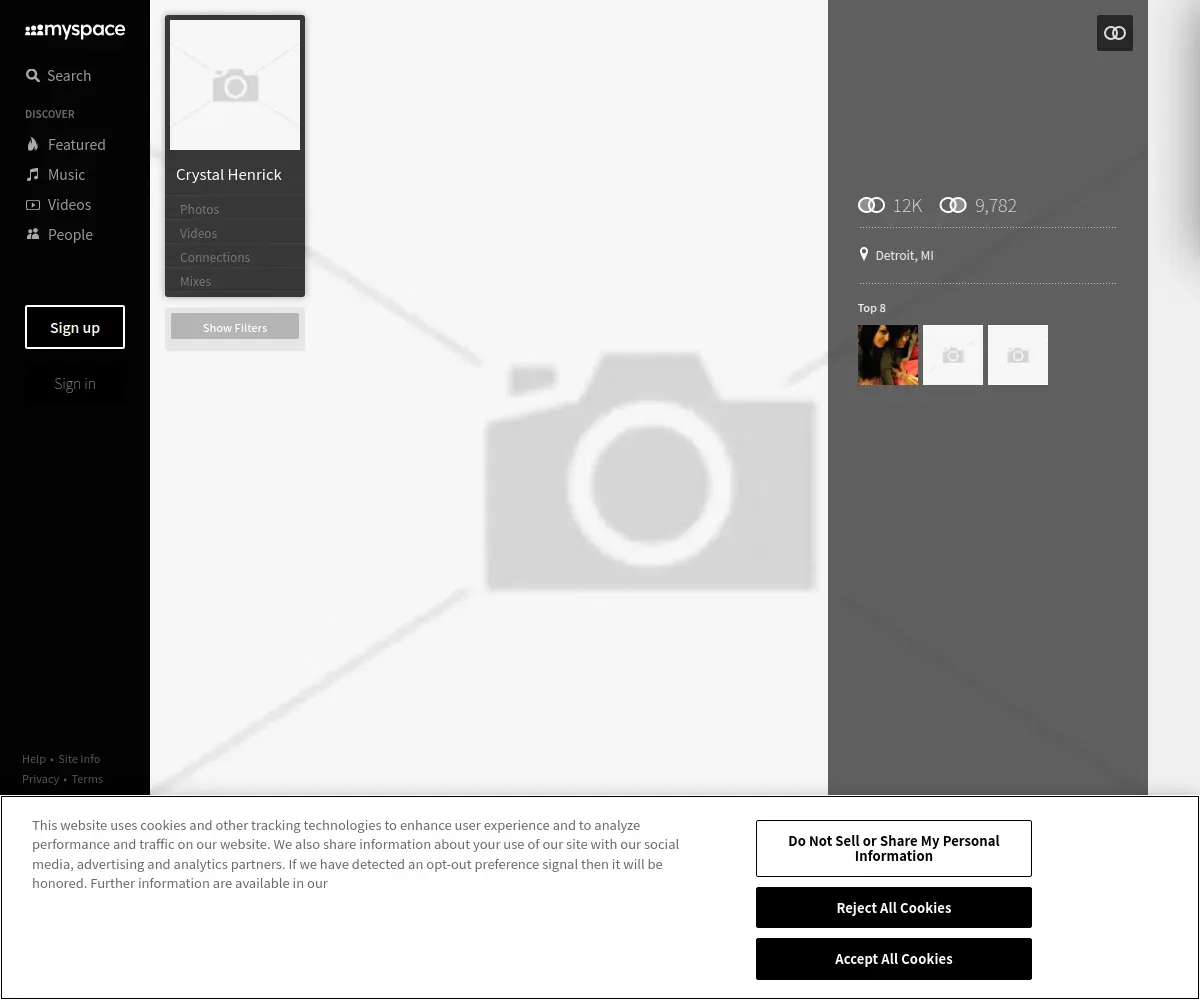This screenshot has height=1000, width=1200.
Task: Open the Terms link
Action: (87, 779)
